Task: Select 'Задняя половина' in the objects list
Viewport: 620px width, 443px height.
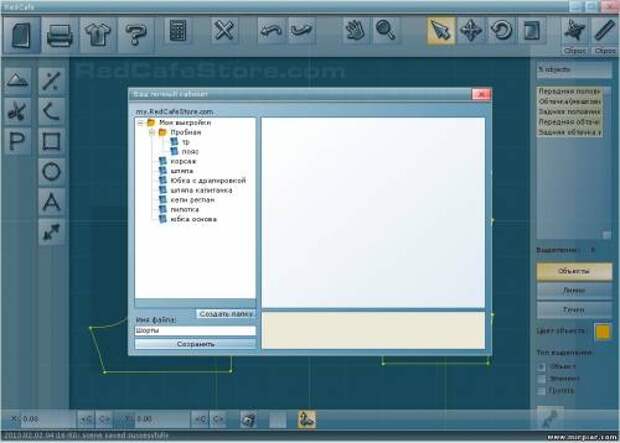Action: coord(569,112)
